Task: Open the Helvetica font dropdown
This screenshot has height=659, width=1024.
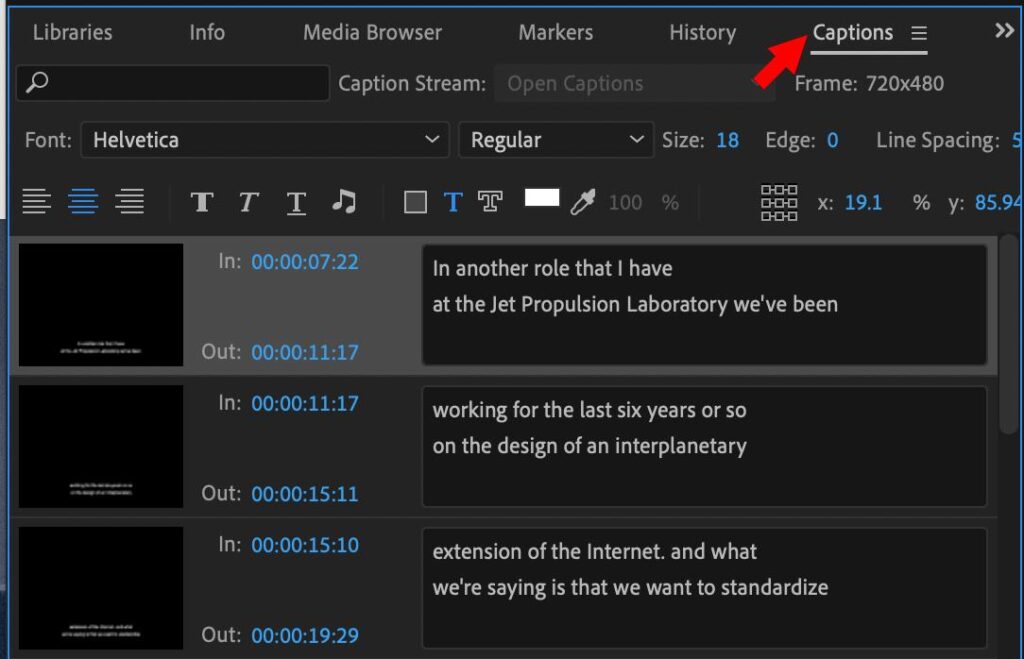Action: click(x=264, y=140)
